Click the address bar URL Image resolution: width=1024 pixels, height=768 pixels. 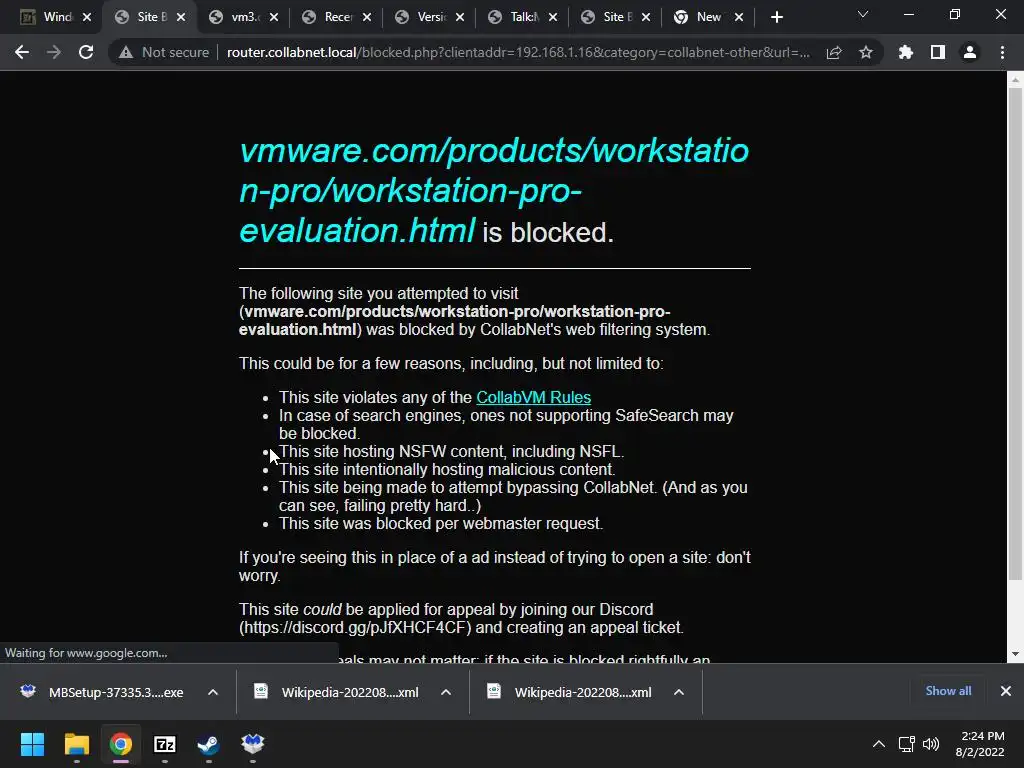[x=519, y=52]
